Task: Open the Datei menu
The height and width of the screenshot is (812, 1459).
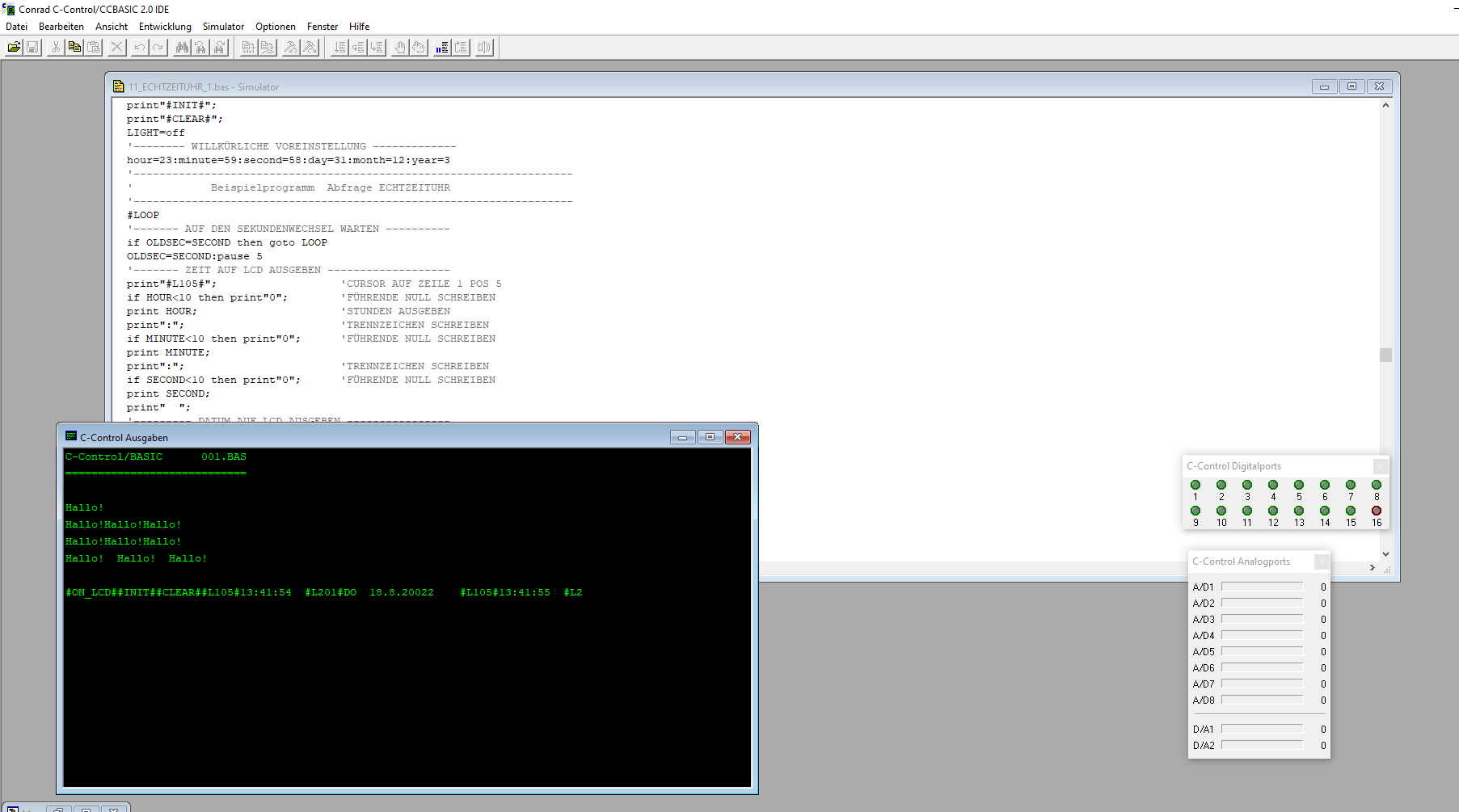Action: 16,27
